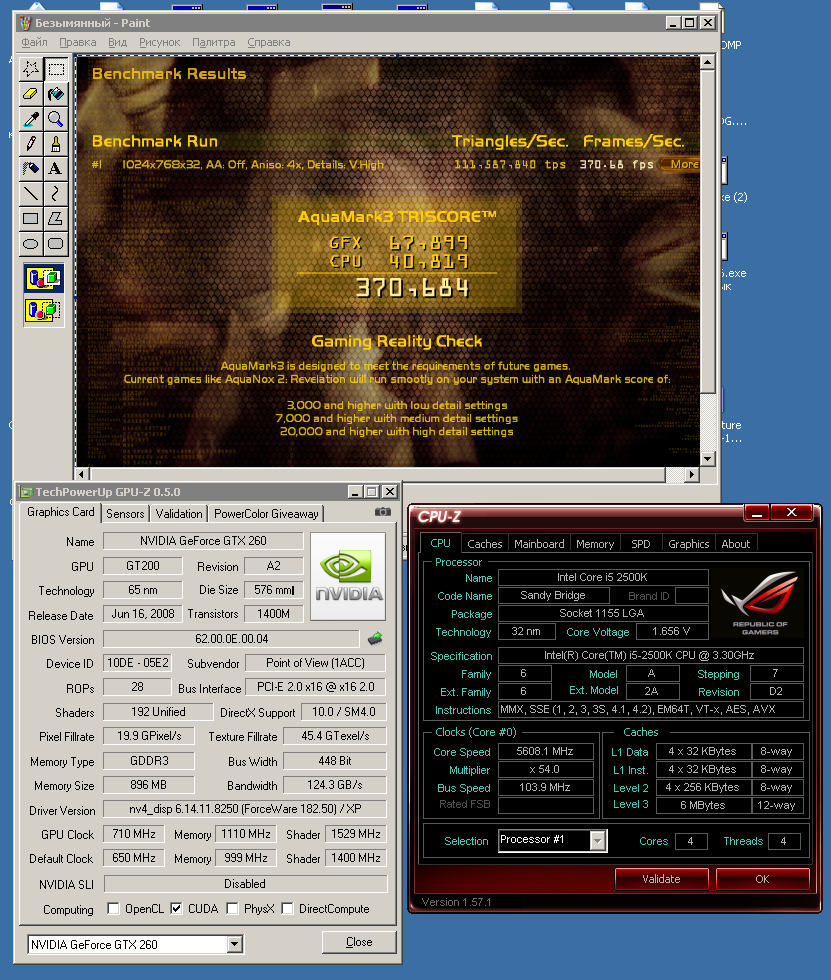Image resolution: width=831 pixels, height=980 pixels.
Task: Open the Memory tab in CPU-Z
Action: coord(595,544)
